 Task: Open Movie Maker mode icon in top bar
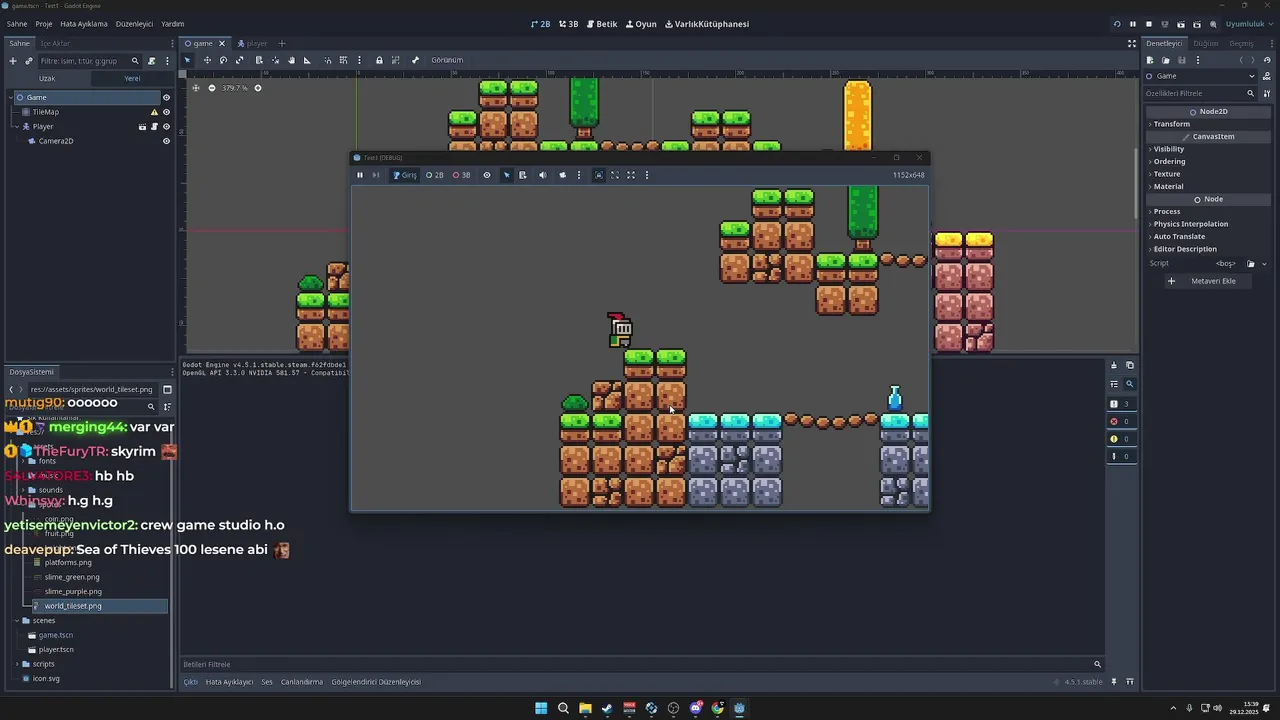1213,24
